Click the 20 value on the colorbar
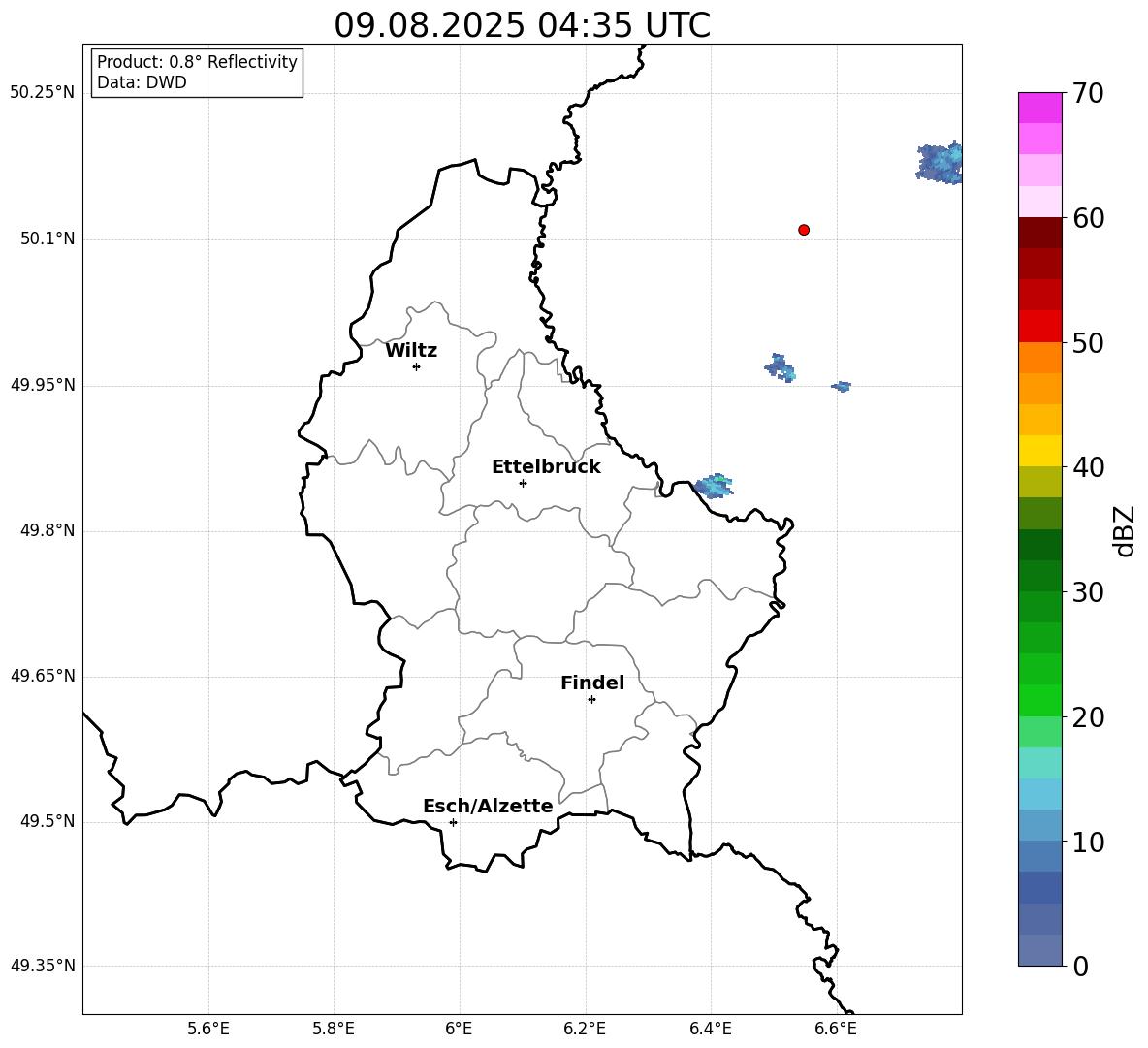 pos(1088,716)
